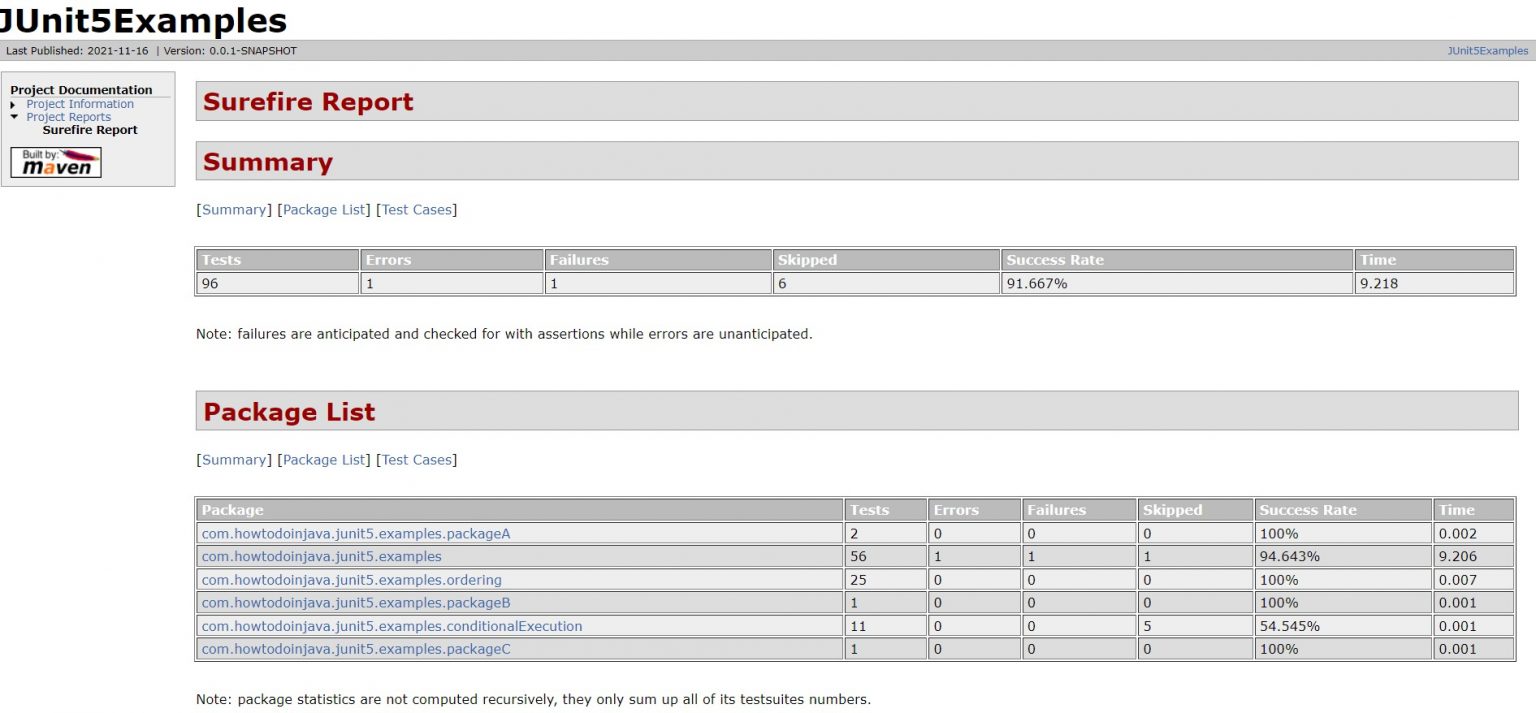
Task: Open the packageA package report
Action: (x=358, y=533)
